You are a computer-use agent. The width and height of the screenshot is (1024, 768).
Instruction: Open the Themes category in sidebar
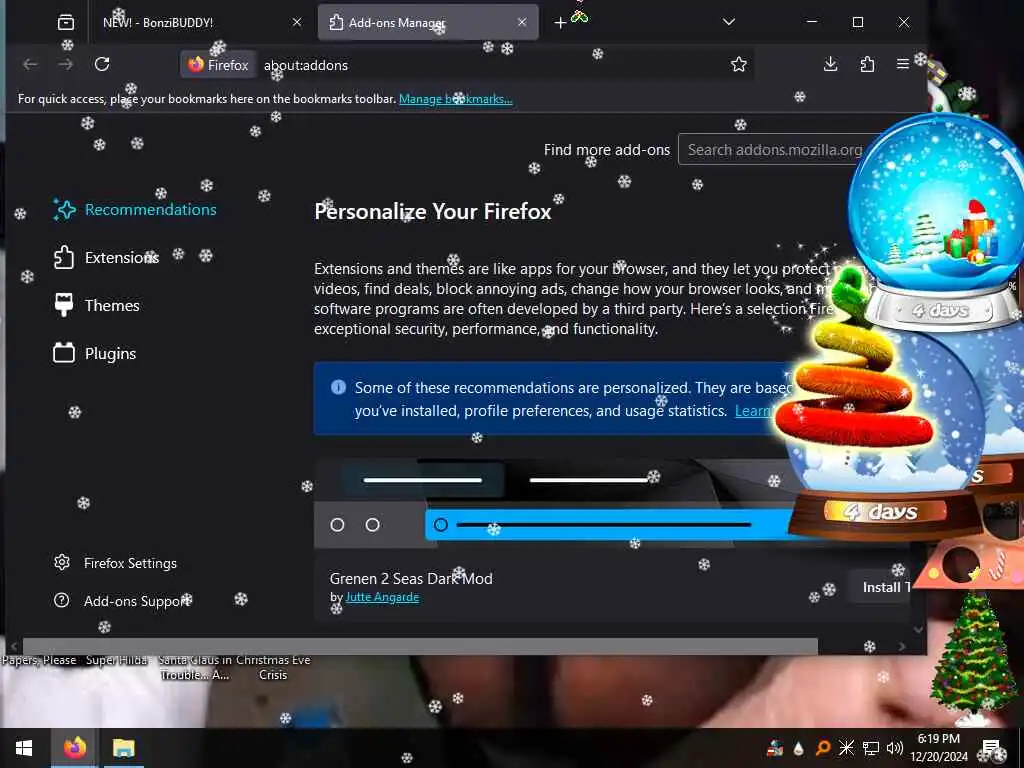[x=97, y=305]
